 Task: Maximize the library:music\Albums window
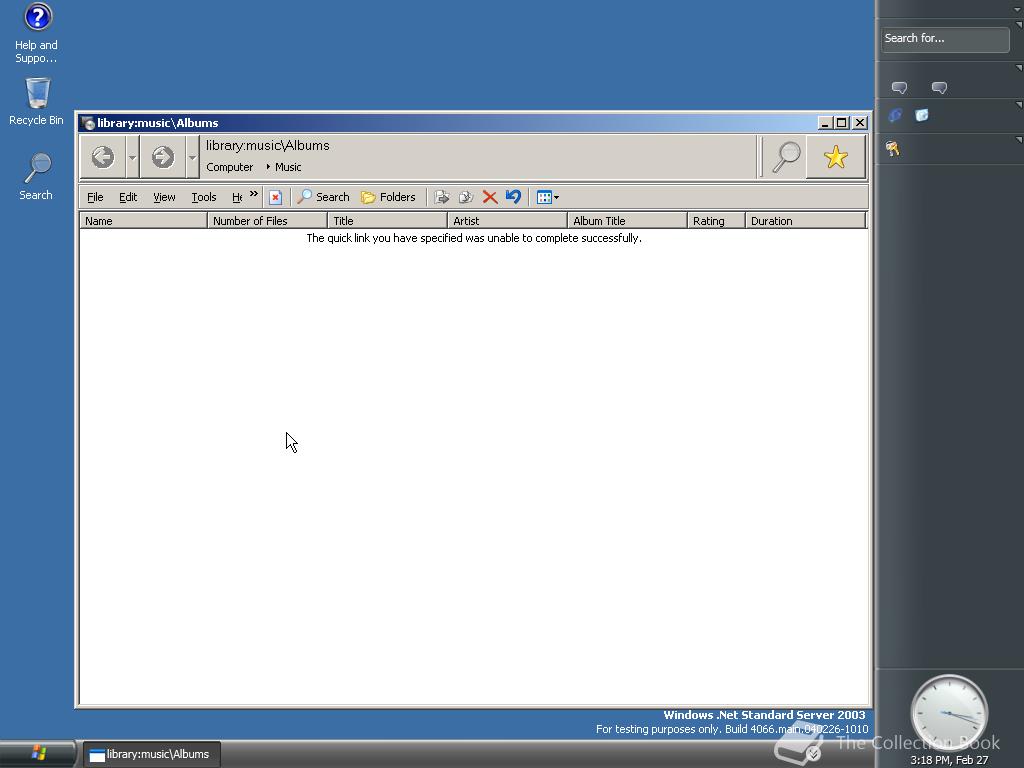(842, 123)
